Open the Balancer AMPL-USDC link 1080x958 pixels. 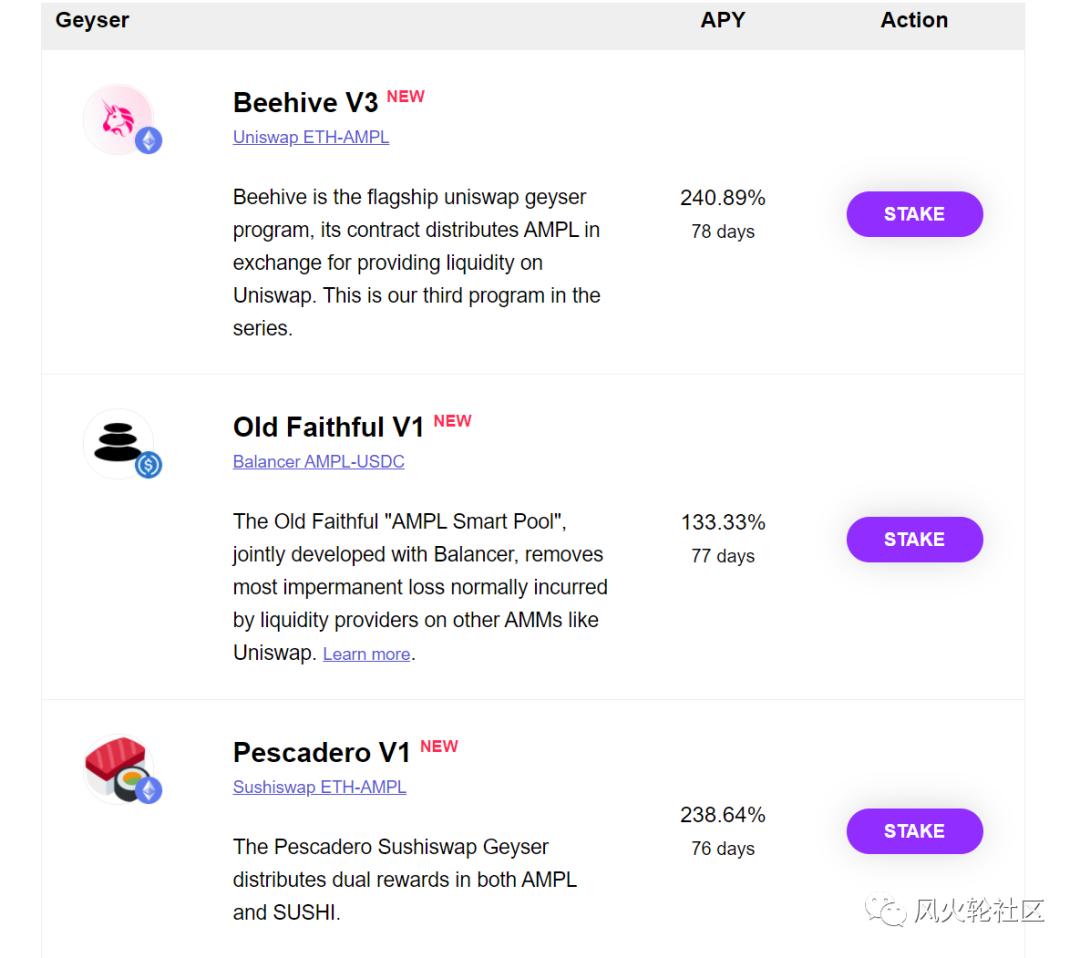[x=318, y=461]
